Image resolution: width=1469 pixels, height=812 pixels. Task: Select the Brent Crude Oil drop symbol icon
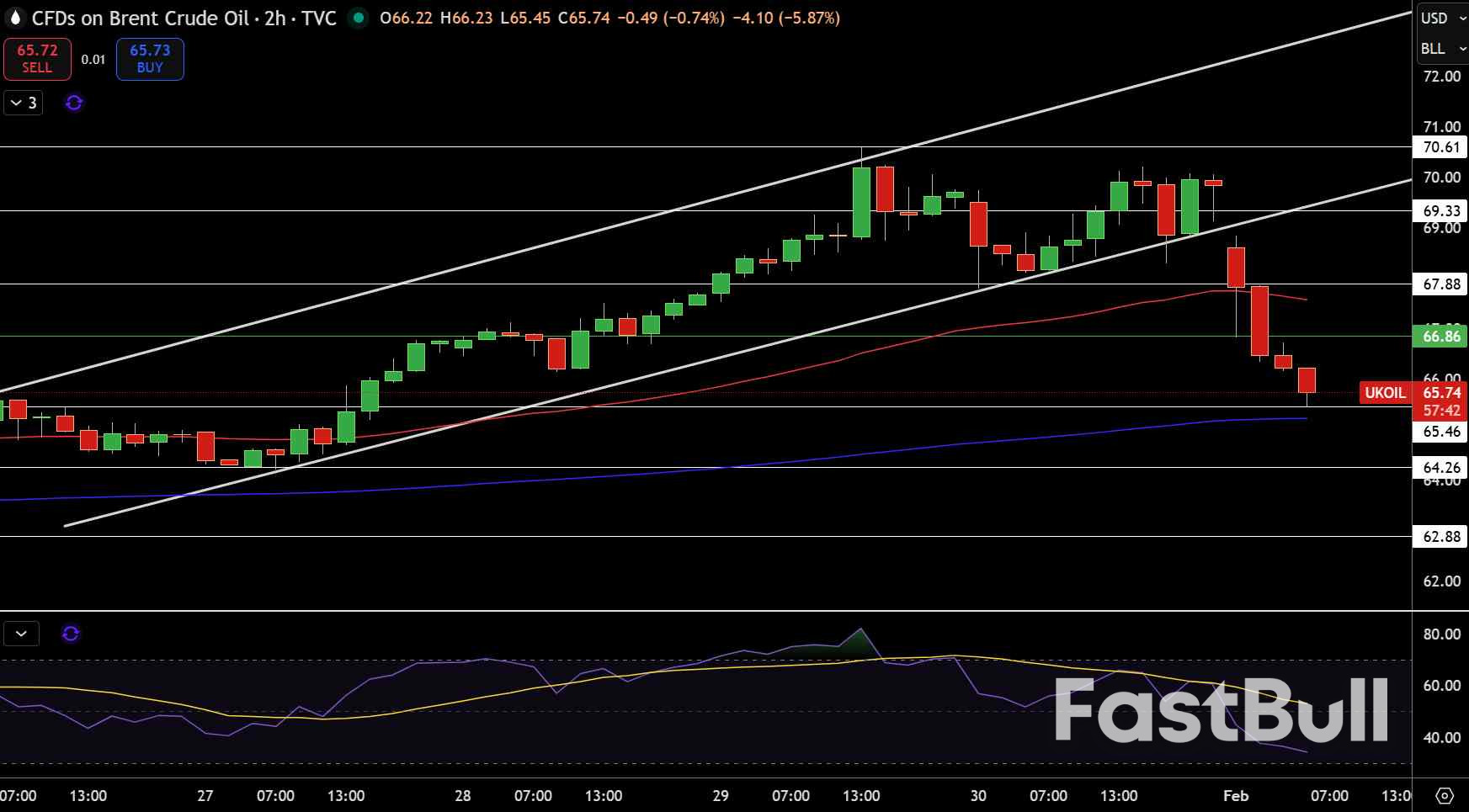[13, 17]
